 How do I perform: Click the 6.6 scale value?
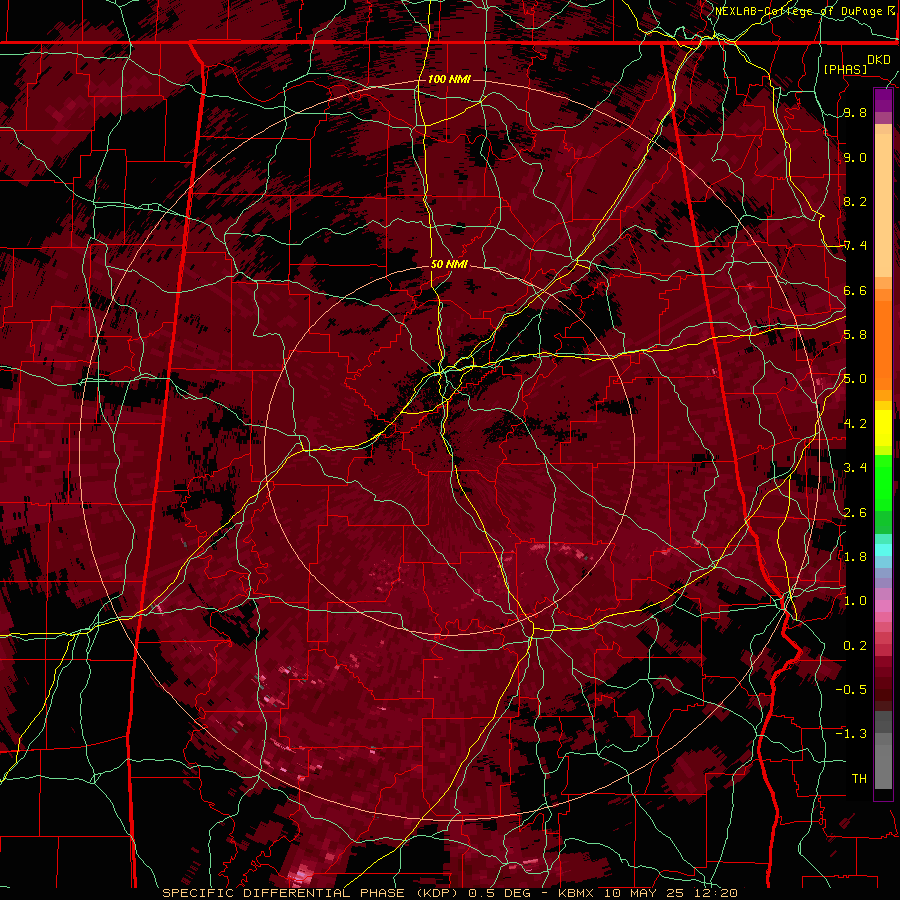[x=855, y=290]
